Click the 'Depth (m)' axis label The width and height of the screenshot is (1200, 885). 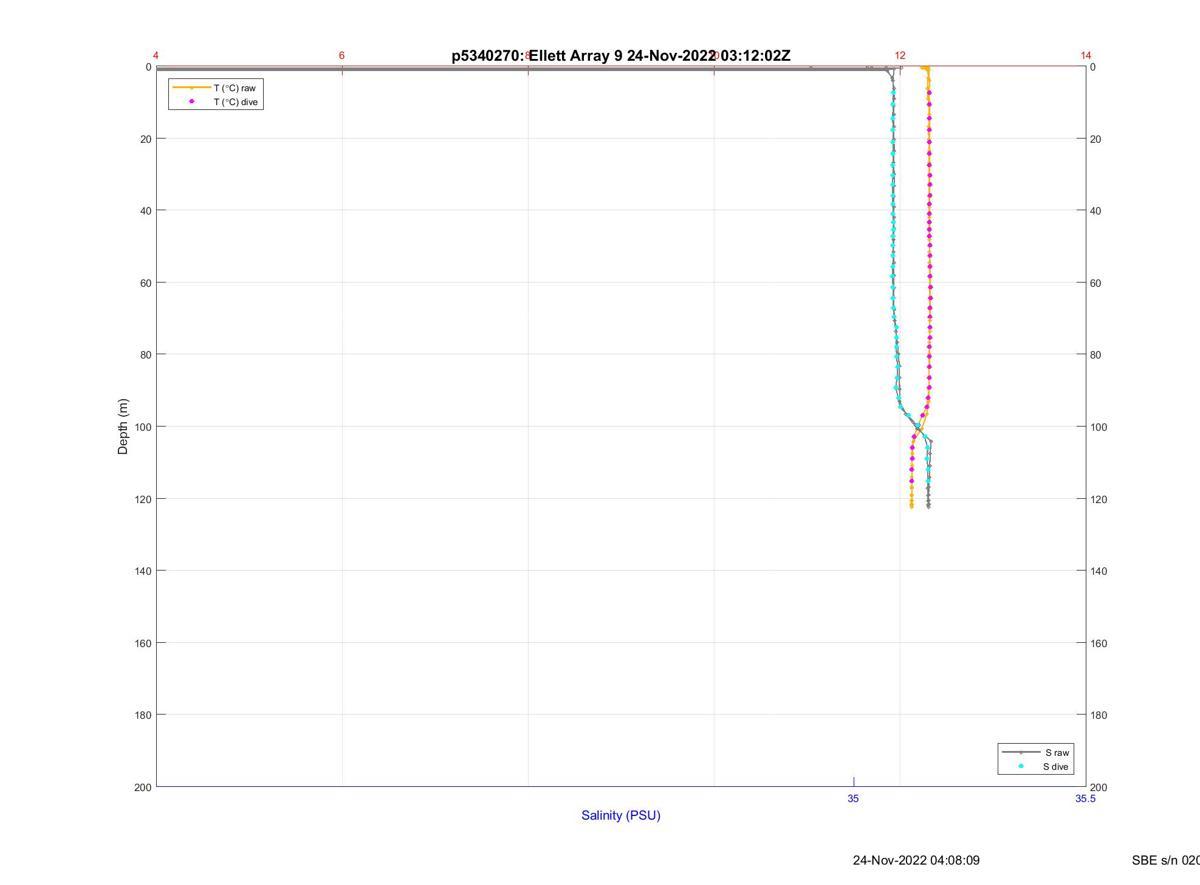click(123, 427)
